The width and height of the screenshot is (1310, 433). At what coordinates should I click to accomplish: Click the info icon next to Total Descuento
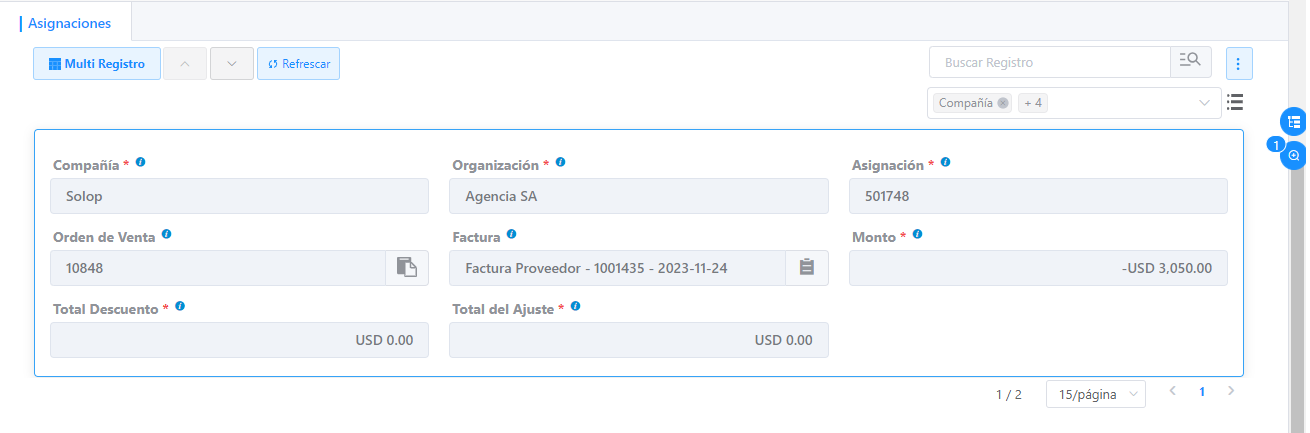click(x=180, y=307)
